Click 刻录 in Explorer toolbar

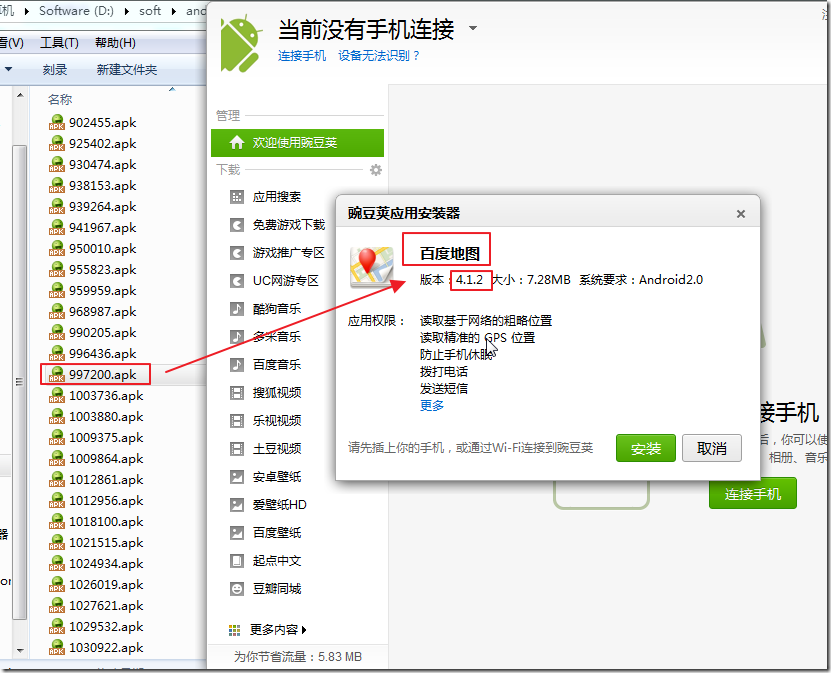coord(55,69)
